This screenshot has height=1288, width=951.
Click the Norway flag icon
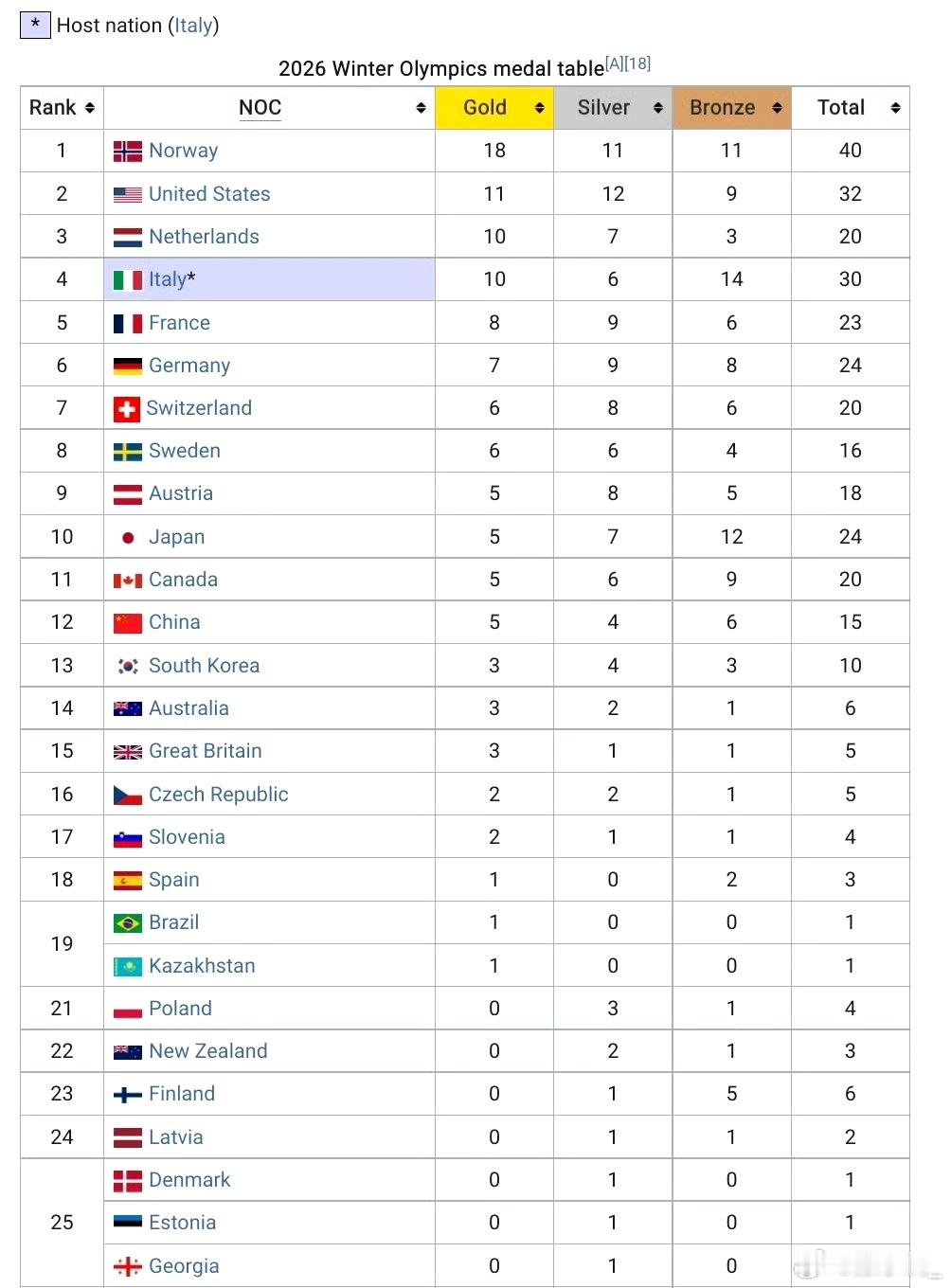click(128, 152)
